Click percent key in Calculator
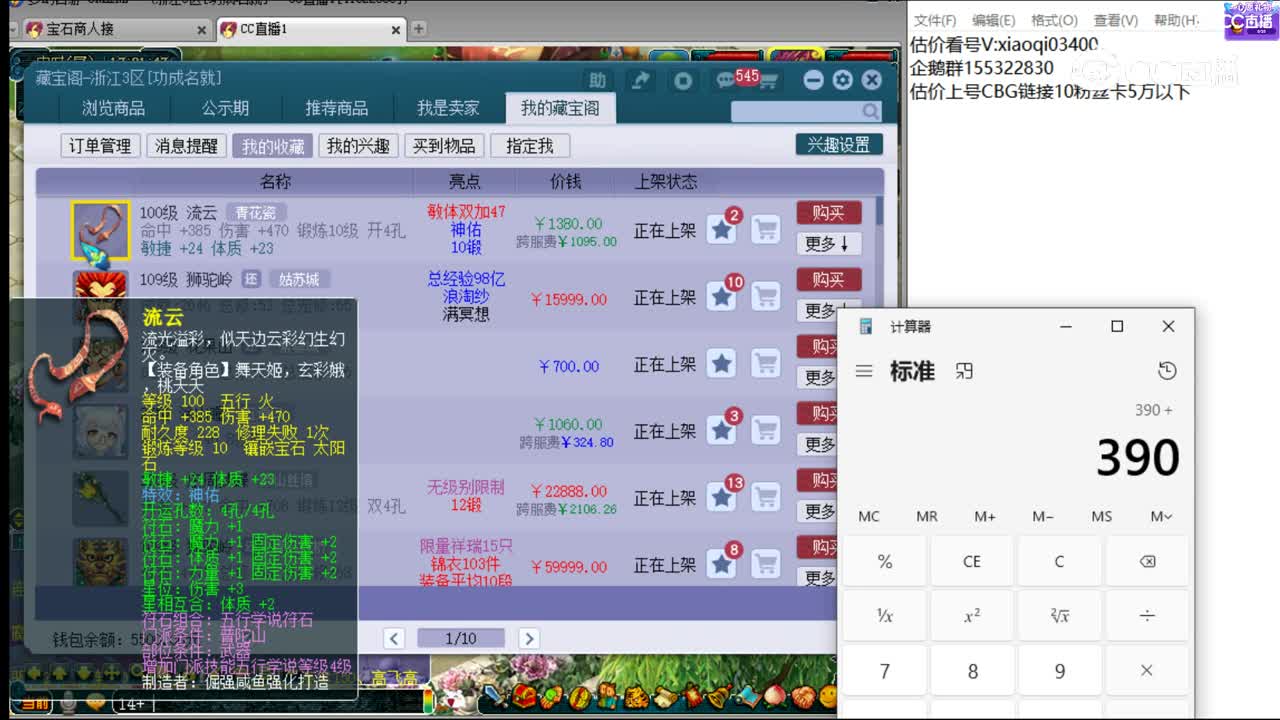The image size is (1280, 720). pyautogui.click(x=885, y=561)
